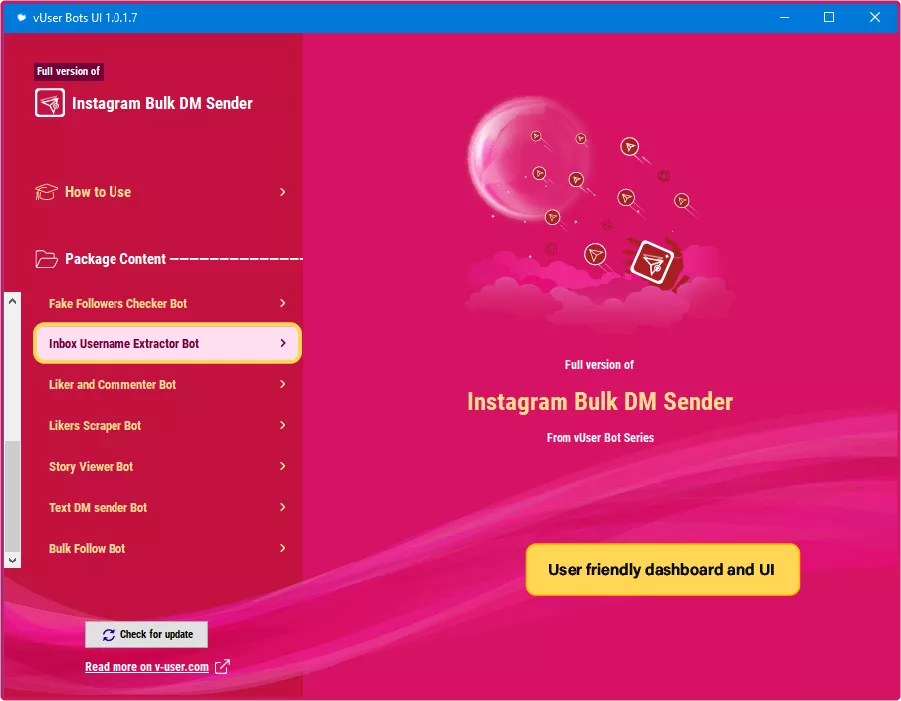The width and height of the screenshot is (901, 701).
Task: Click the refresh icon in Check for update
Action: pyautogui.click(x=109, y=635)
